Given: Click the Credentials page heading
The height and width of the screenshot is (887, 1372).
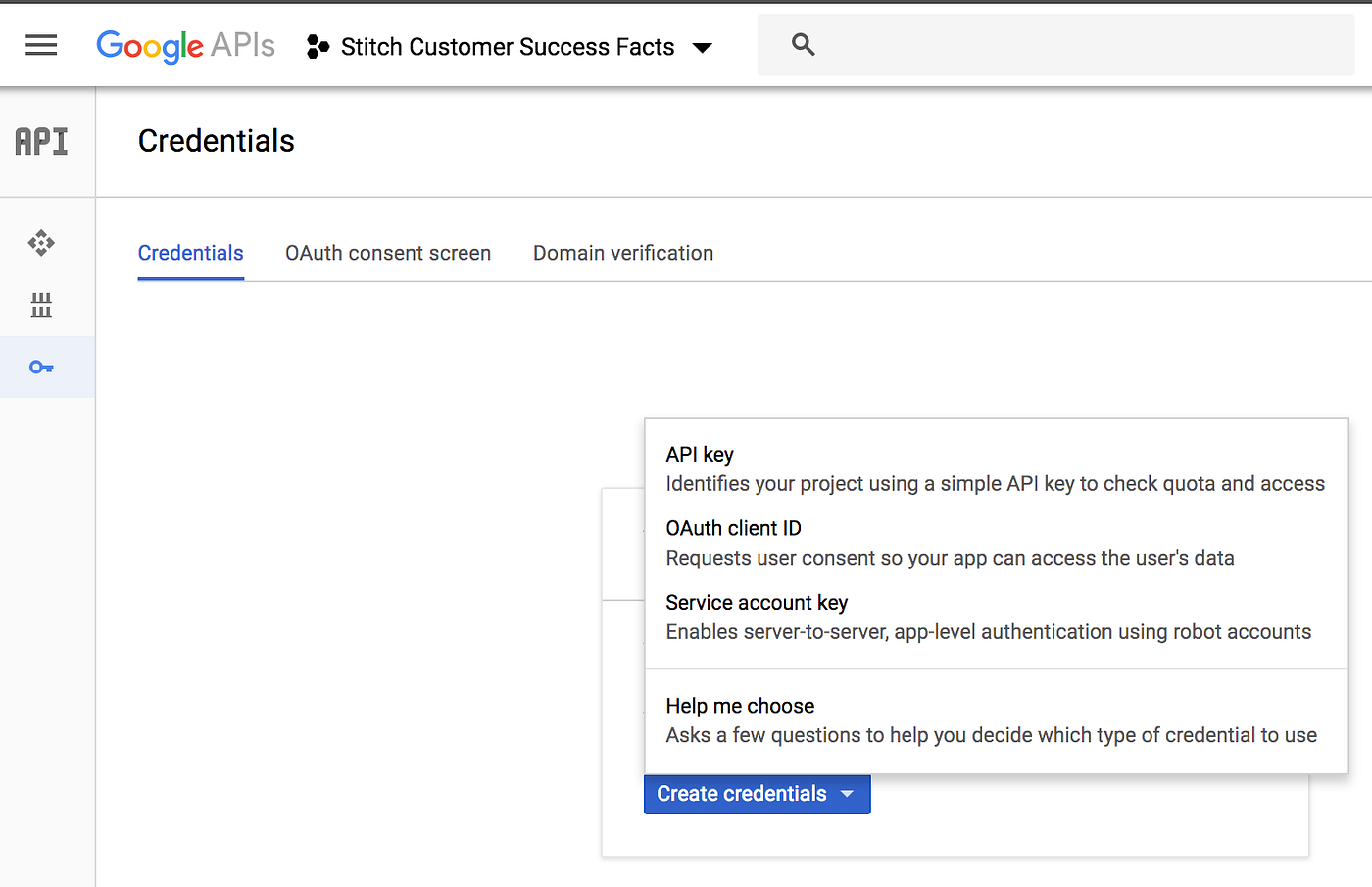Looking at the screenshot, I should pyautogui.click(x=216, y=141).
